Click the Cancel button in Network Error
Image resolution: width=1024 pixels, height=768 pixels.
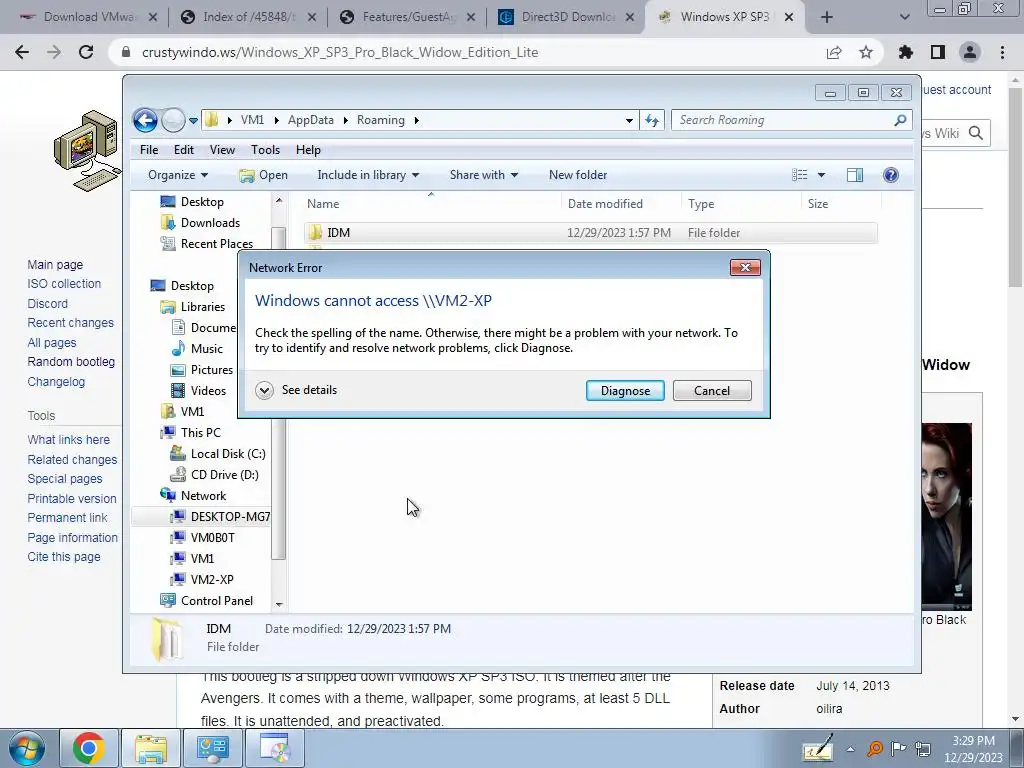pyautogui.click(x=712, y=391)
